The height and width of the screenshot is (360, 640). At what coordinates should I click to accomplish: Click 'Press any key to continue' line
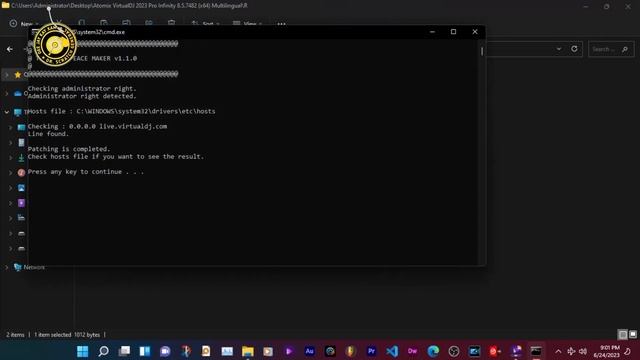[86, 172]
